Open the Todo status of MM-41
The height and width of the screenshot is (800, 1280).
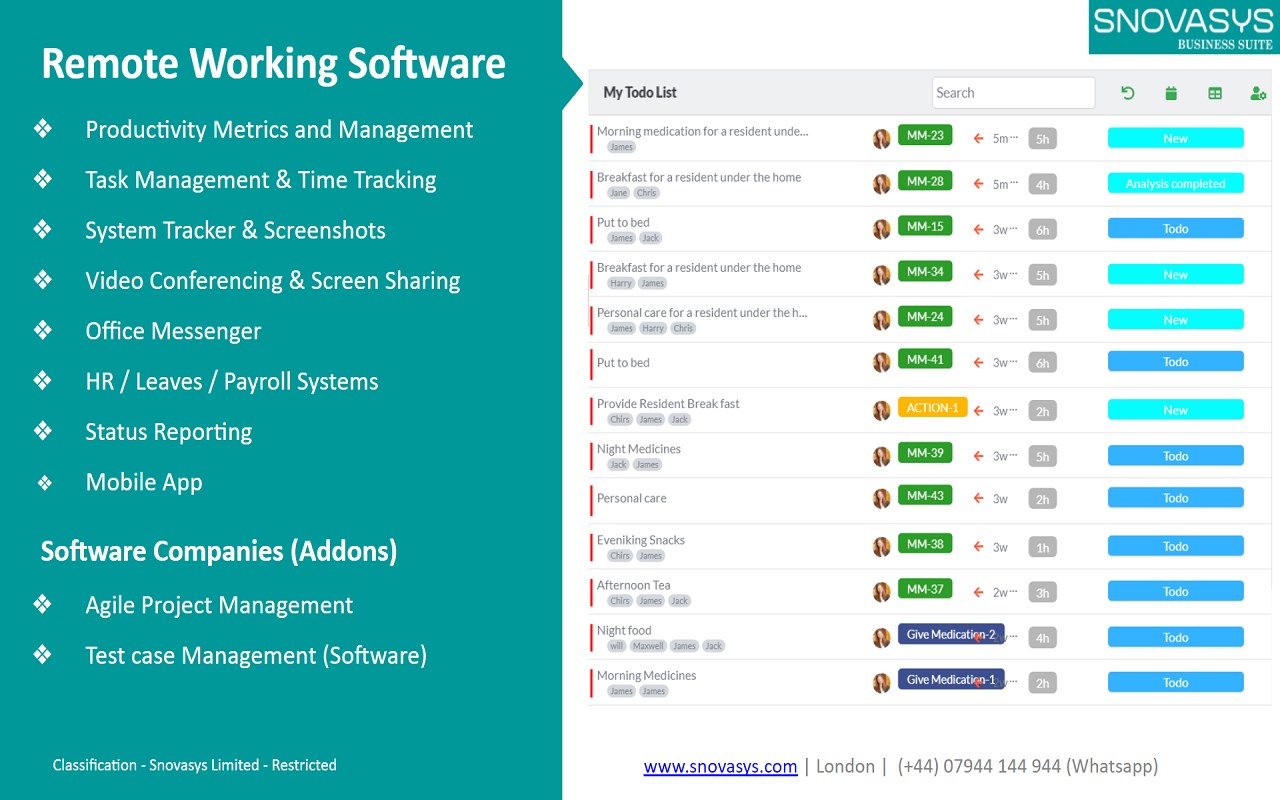pyautogui.click(x=1175, y=362)
